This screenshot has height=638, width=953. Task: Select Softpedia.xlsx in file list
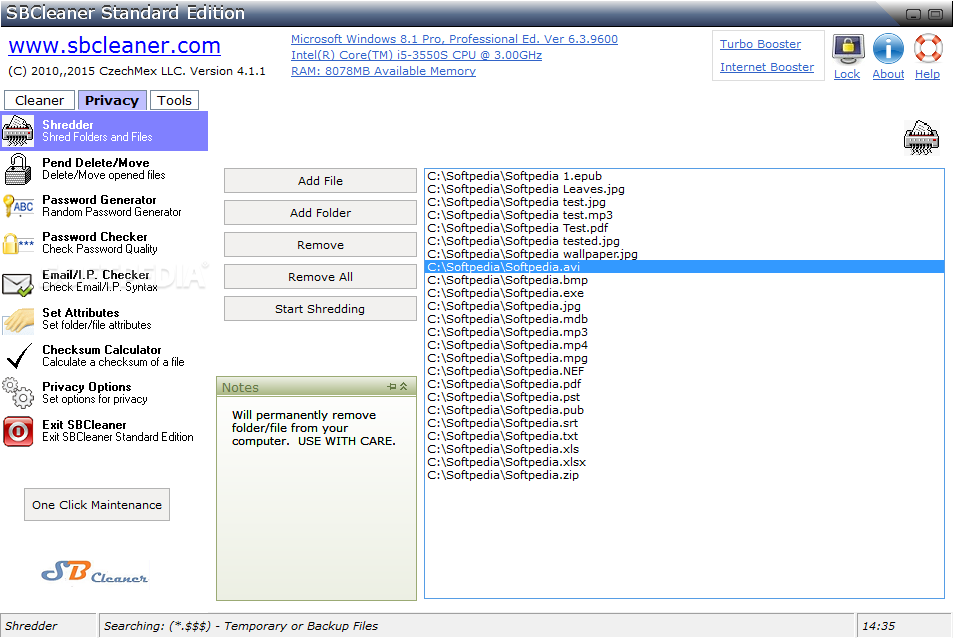tap(684, 462)
